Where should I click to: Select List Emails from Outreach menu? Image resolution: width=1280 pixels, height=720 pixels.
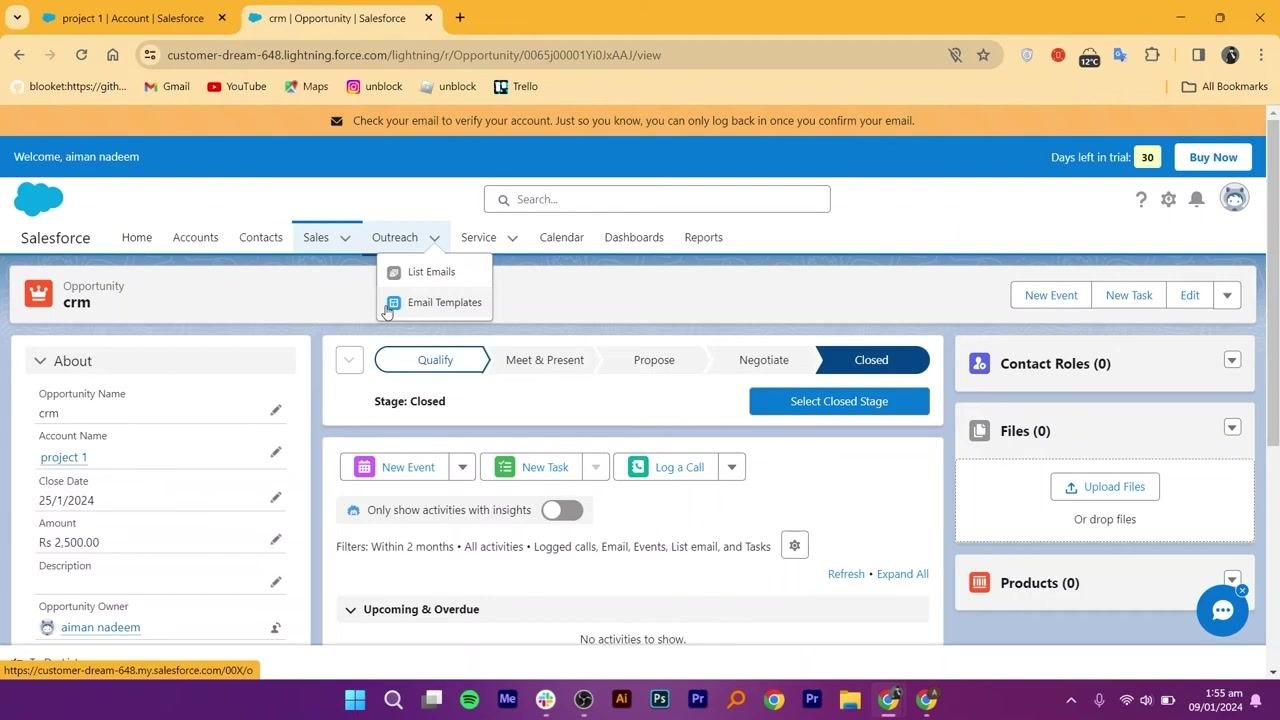point(431,272)
